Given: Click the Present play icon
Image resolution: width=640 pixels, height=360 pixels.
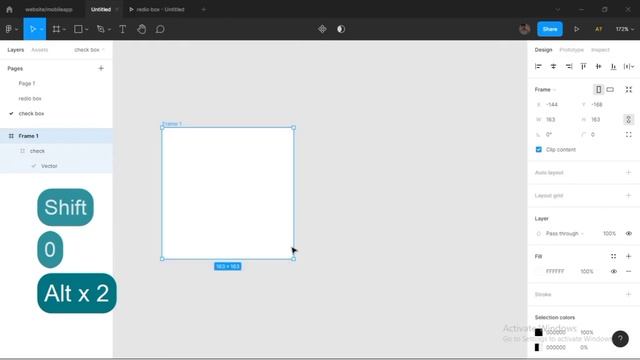Looking at the screenshot, I should point(576,29).
